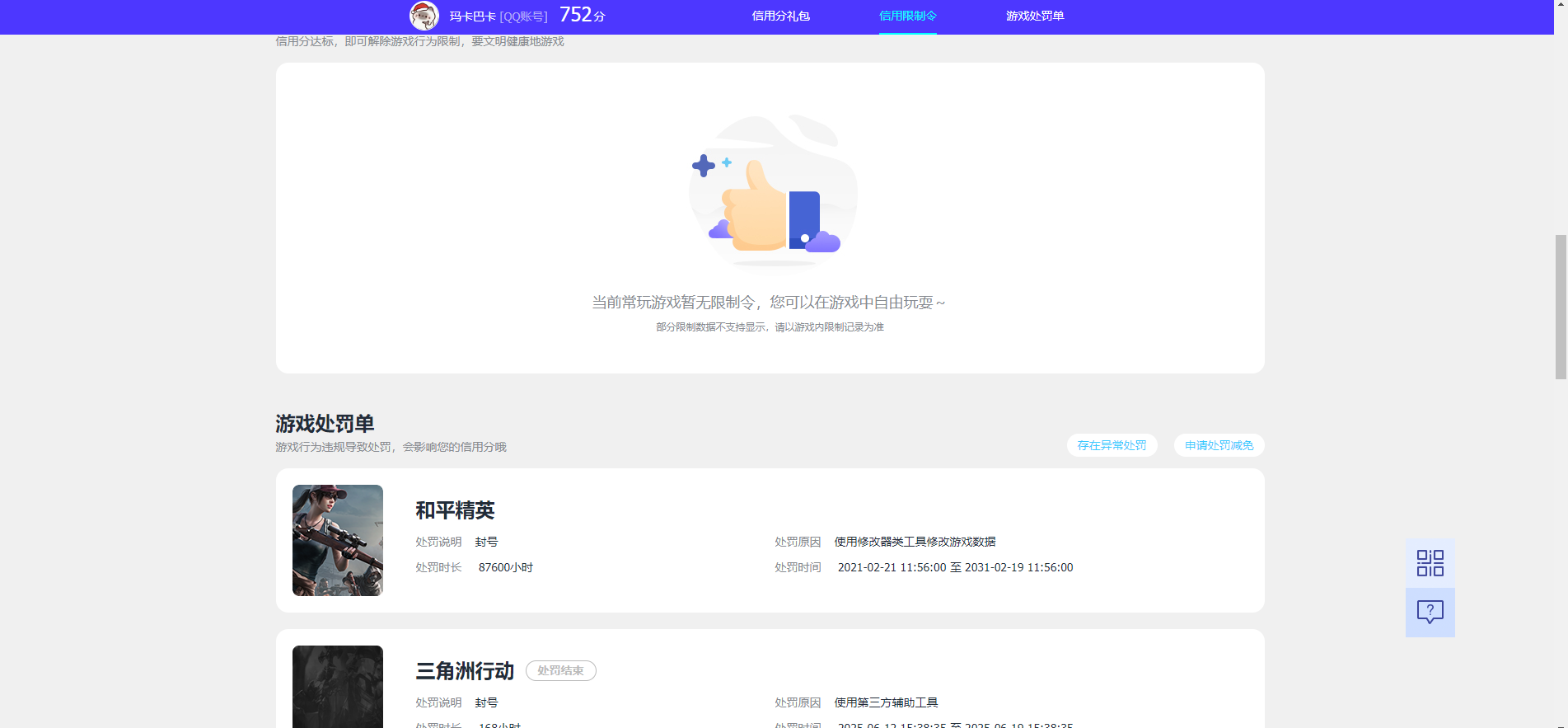Select 使用第三方辅助工具 reason text
The image size is (1568, 728).
point(887,702)
